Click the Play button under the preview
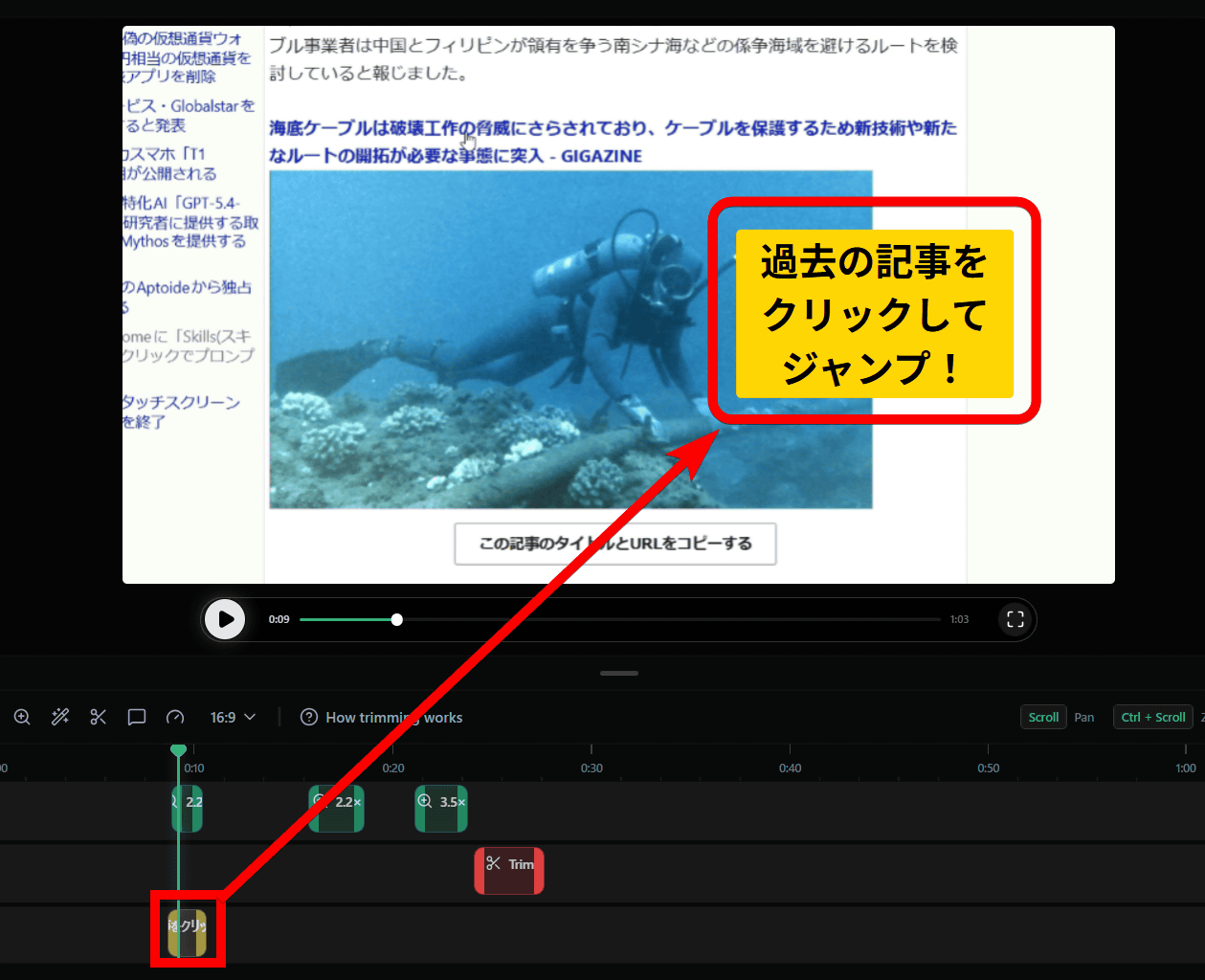 225,619
